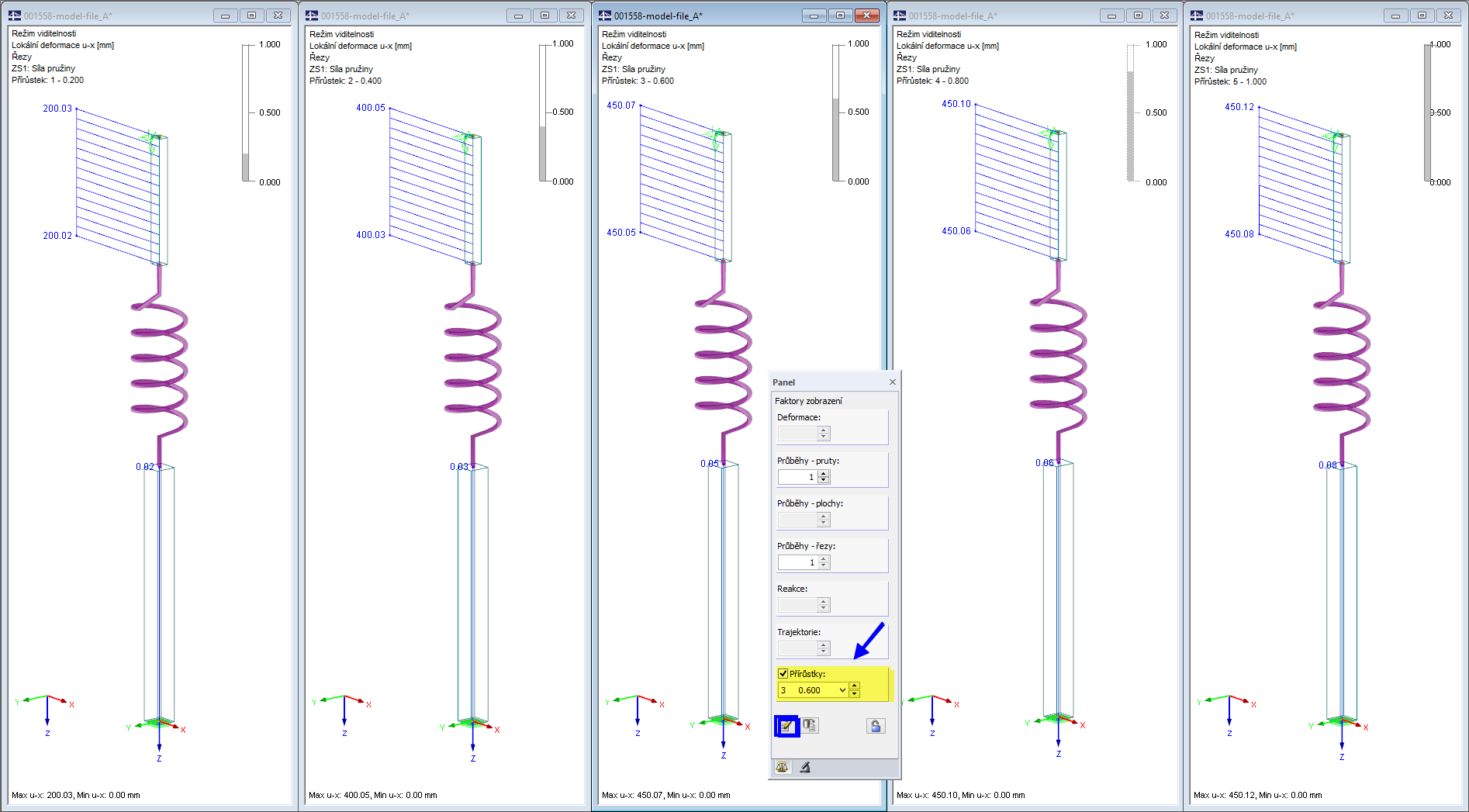1469x812 pixels.
Task: Click the result value label '450.05'
Action: click(x=621, y=233)
